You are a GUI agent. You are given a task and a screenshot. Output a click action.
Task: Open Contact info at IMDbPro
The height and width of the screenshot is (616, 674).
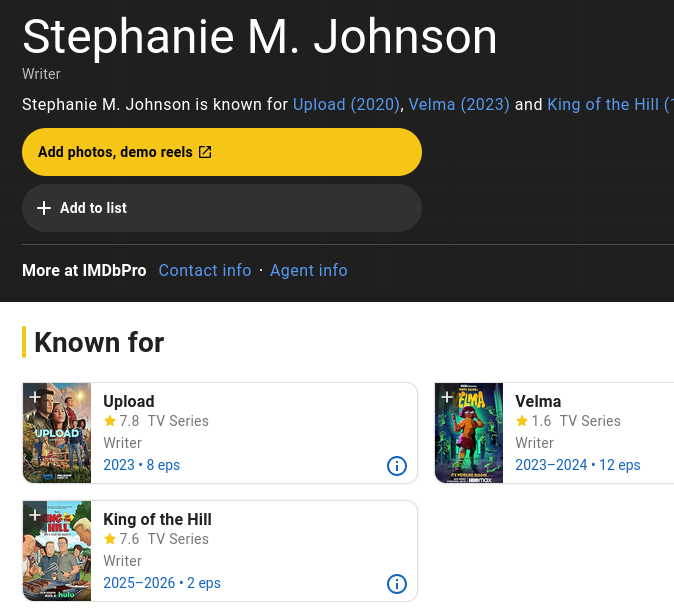tap(205, 270)
